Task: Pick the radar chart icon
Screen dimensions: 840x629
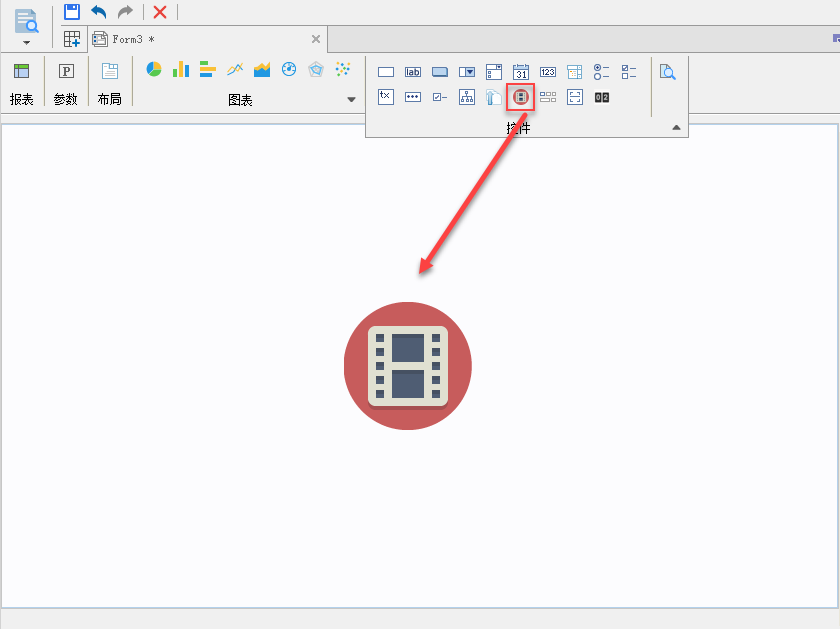Action: coord(316,69)
